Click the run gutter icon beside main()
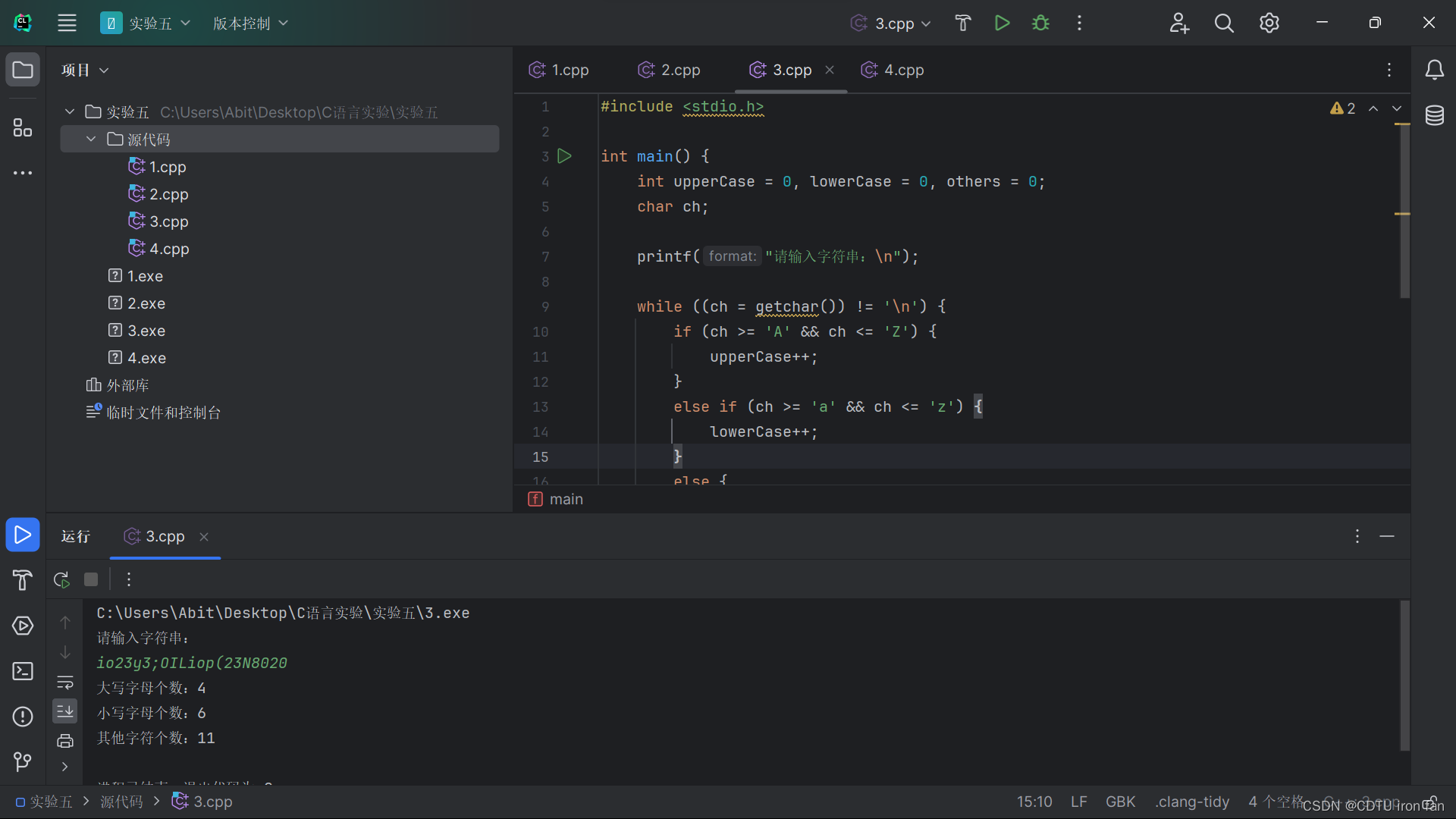This screenshot has height=819, width=1456. pyautogui.click(x=564, y=156)
